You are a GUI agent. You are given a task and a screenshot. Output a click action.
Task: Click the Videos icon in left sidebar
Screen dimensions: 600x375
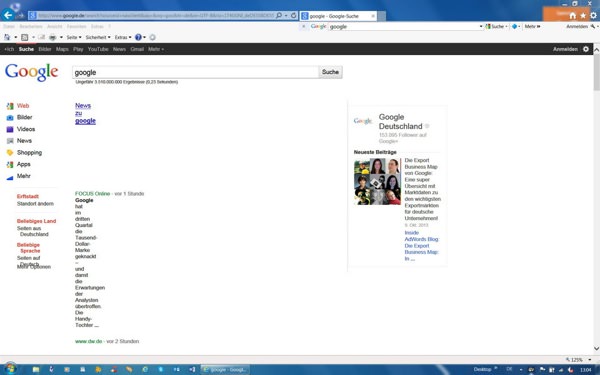(10, 129)
